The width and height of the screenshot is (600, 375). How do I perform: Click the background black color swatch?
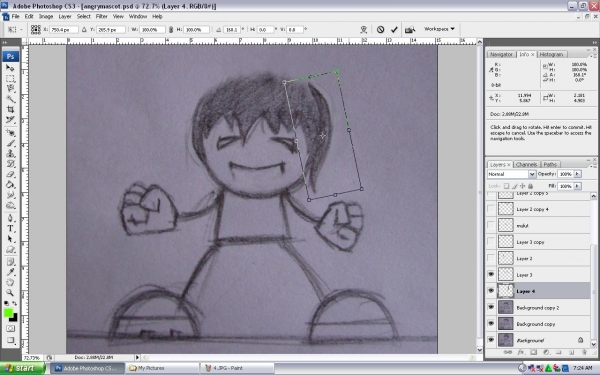(x=14, y=318)
